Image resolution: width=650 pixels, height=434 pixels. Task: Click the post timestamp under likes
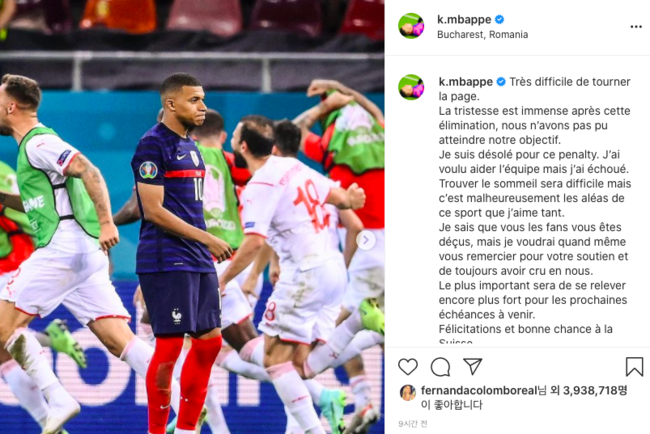tap(412, 424)
